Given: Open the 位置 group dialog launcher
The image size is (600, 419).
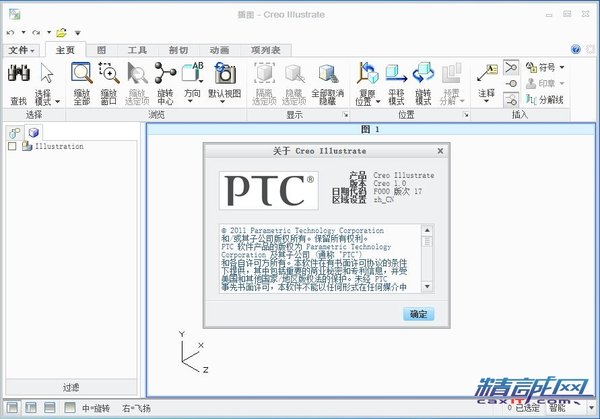Looking at the screenshot, I should point(466,114).
